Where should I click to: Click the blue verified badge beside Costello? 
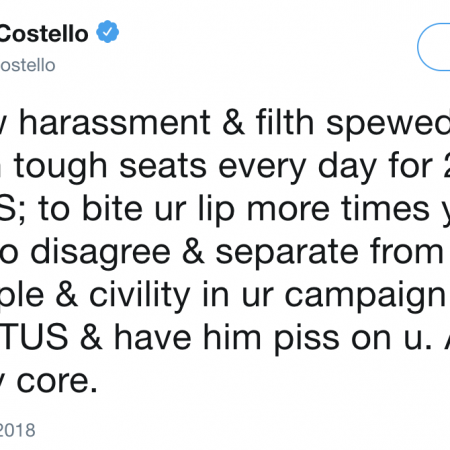click(x=107, y=32)
